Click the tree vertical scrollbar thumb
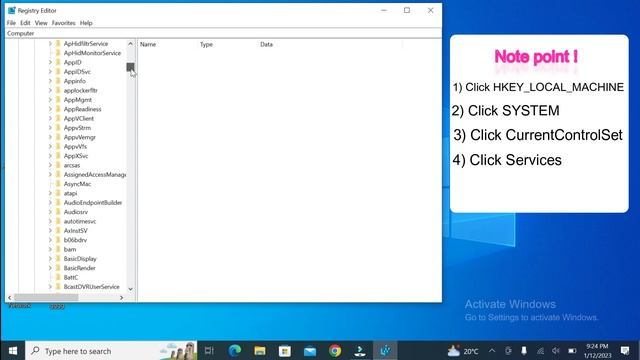This screenshot has width=640, height=360. click(x=130, y=67)
